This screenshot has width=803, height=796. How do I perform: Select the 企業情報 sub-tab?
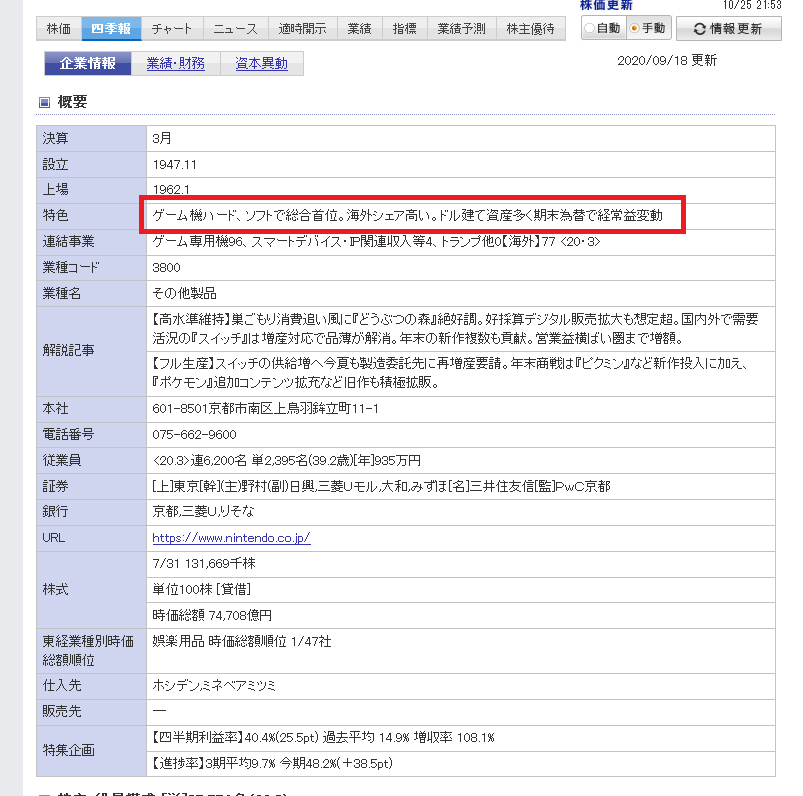[88, 64]
